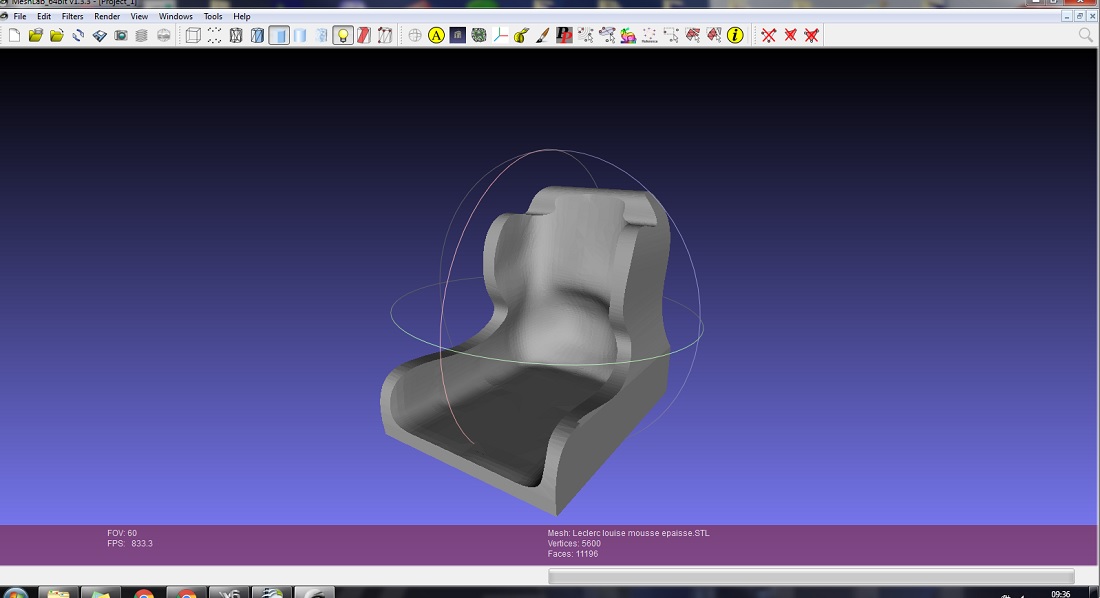
Task: Toggle the greyed texture render mode
Action: click(321, 35)
